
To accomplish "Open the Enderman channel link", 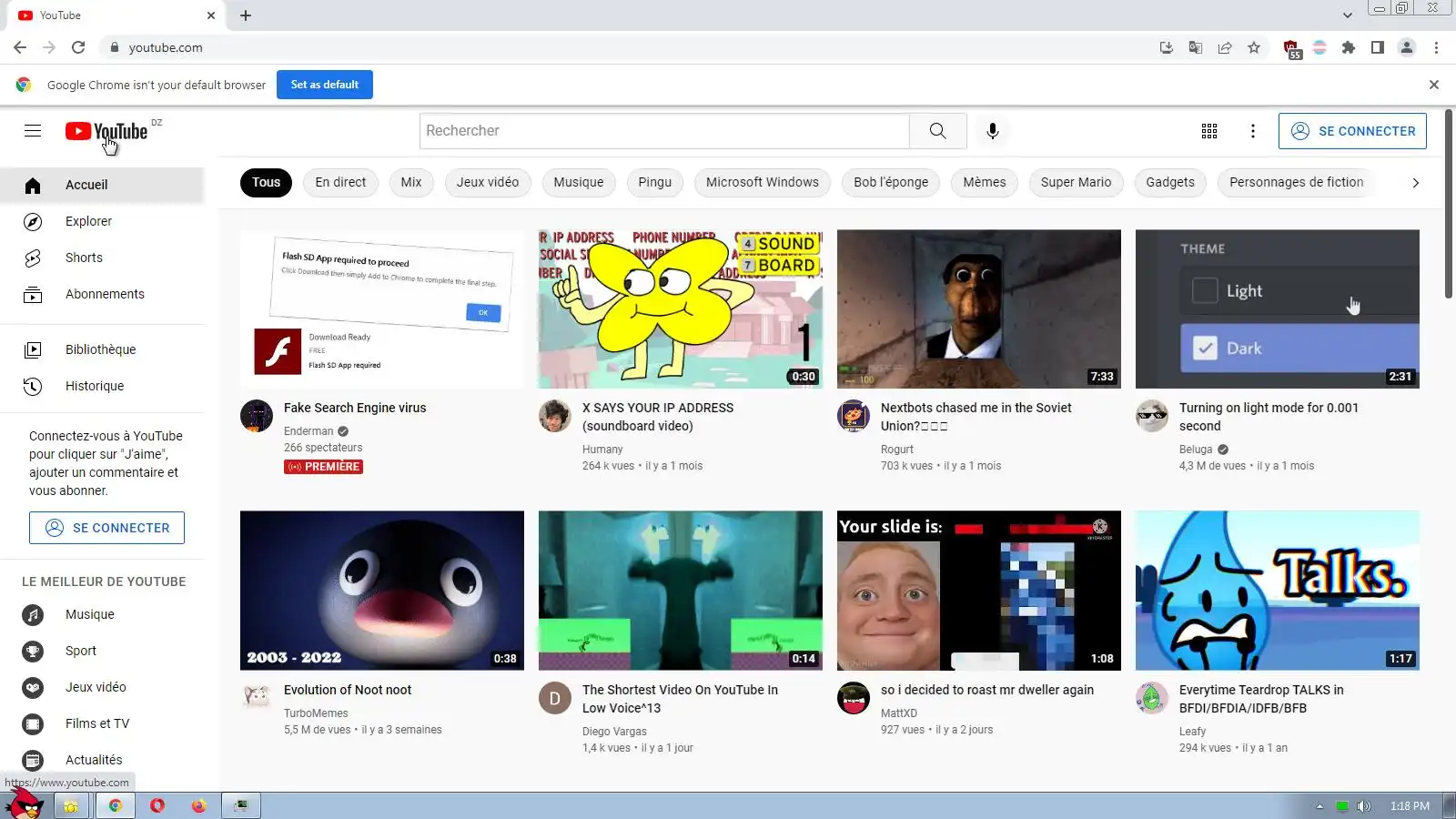I will 308,431.
